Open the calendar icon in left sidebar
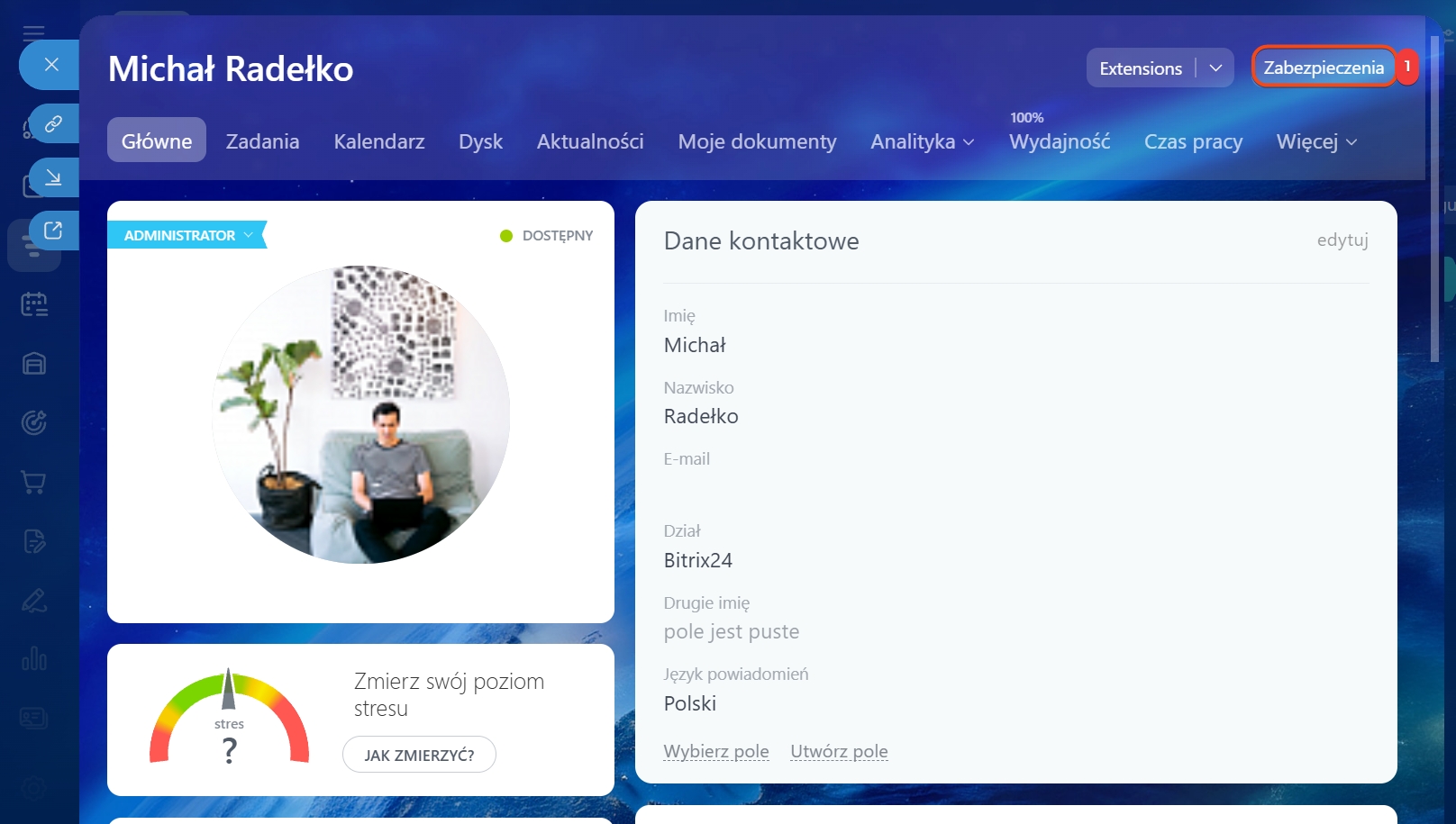Image resolution: width=1456 pixels, height=824 pixels. [x=34, y=304]
